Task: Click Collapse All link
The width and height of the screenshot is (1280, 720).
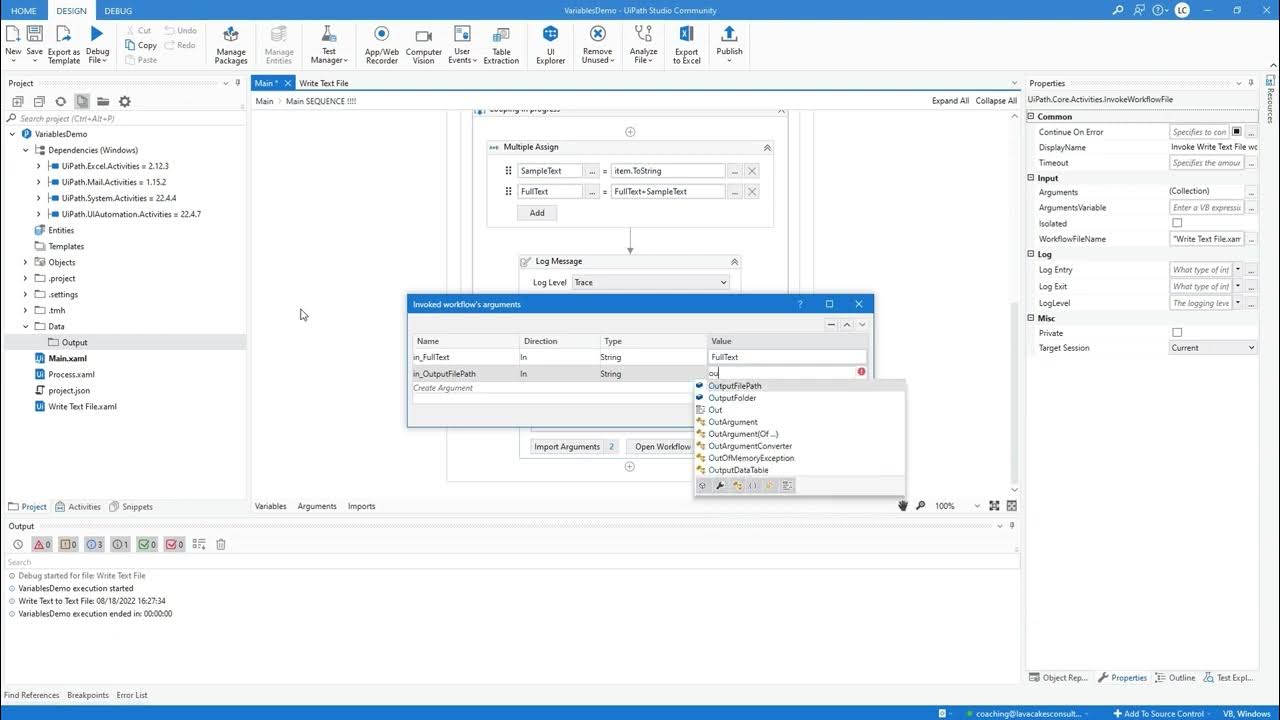Action: (x=996, y=101)
